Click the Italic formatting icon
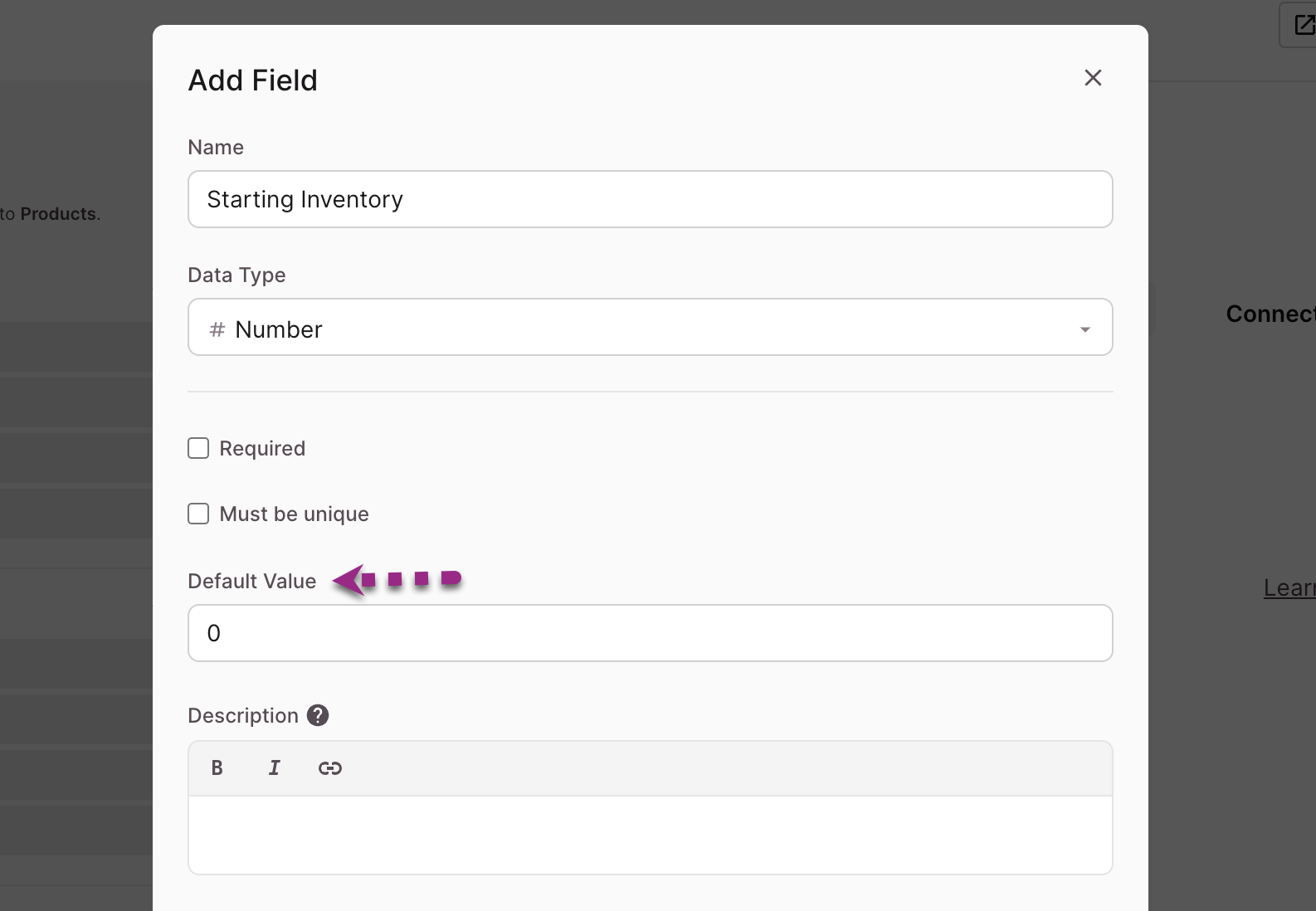This screenshot has width=1316, height=911. [x=274, y=767]
